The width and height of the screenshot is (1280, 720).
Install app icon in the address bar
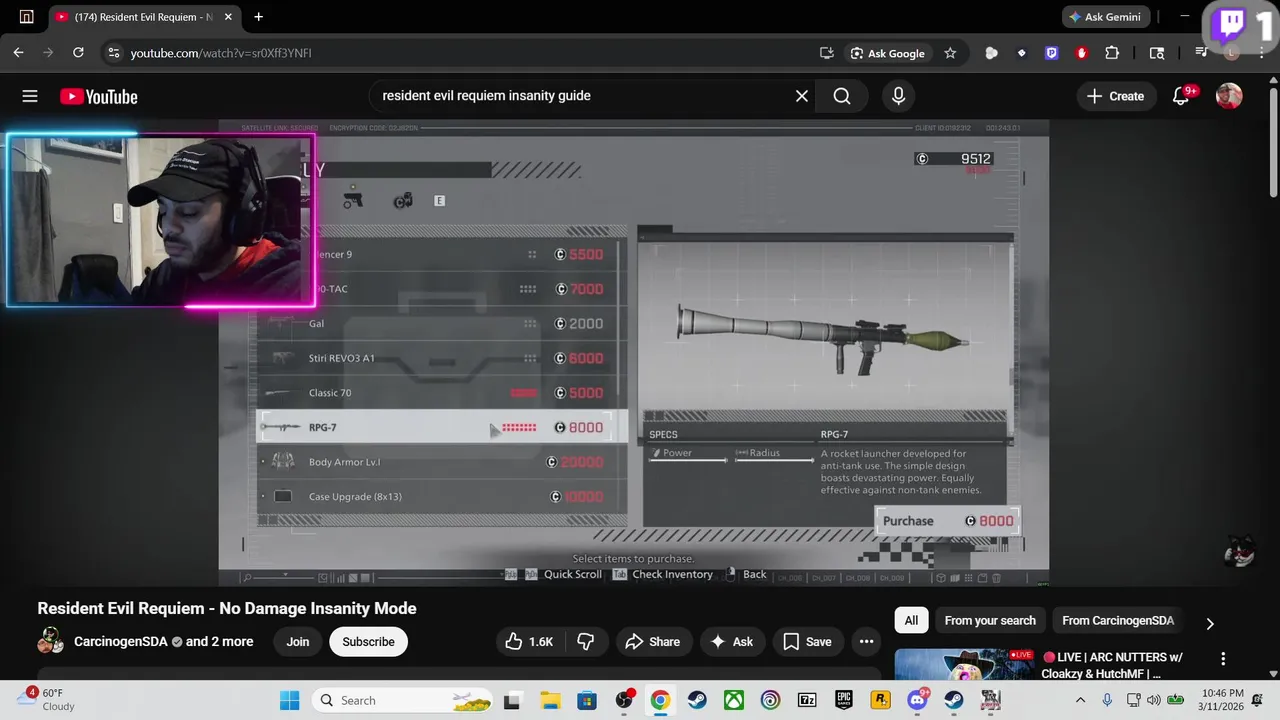coord(826,53)
